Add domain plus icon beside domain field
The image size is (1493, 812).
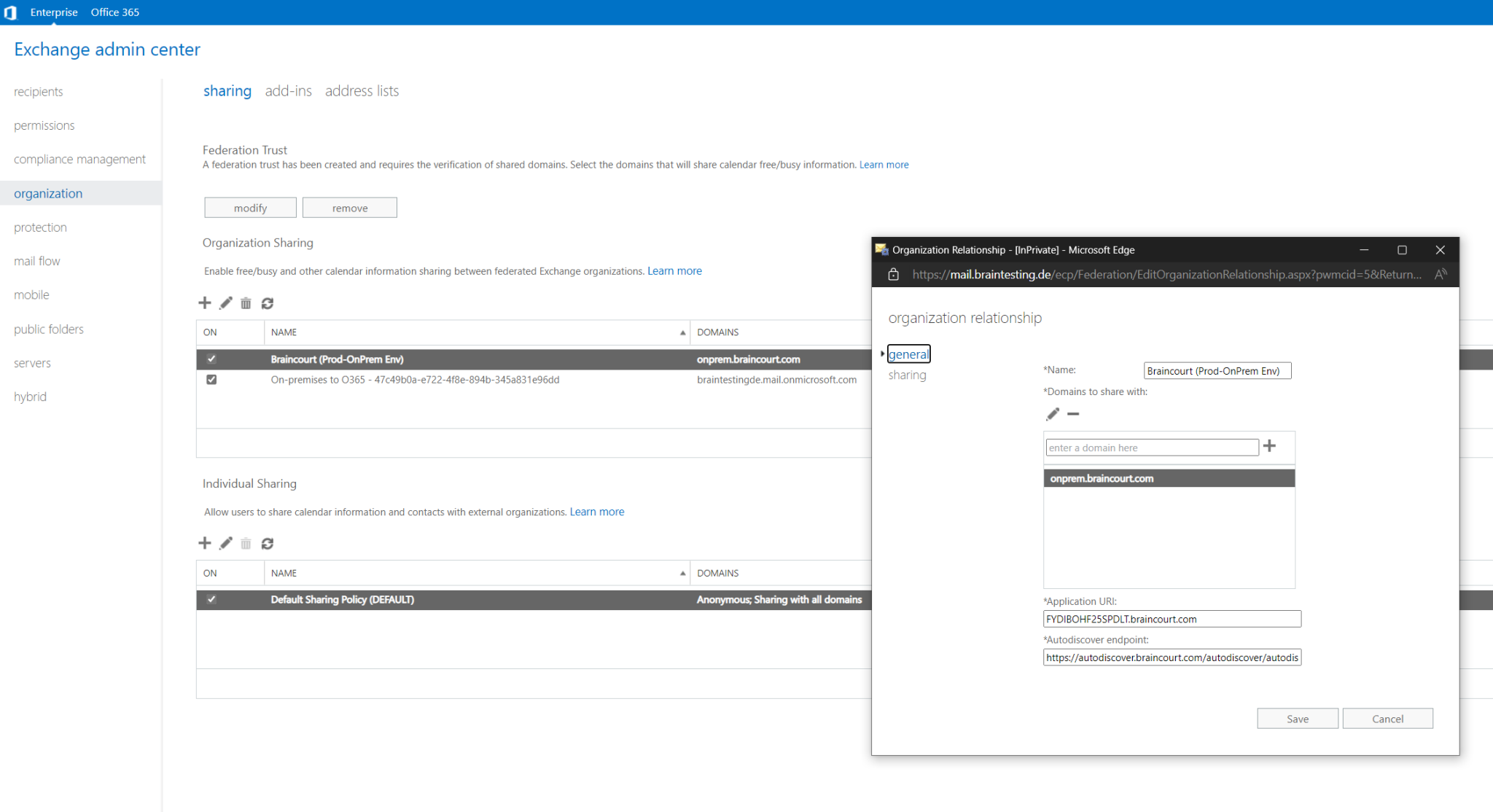tap(1269, 446)
